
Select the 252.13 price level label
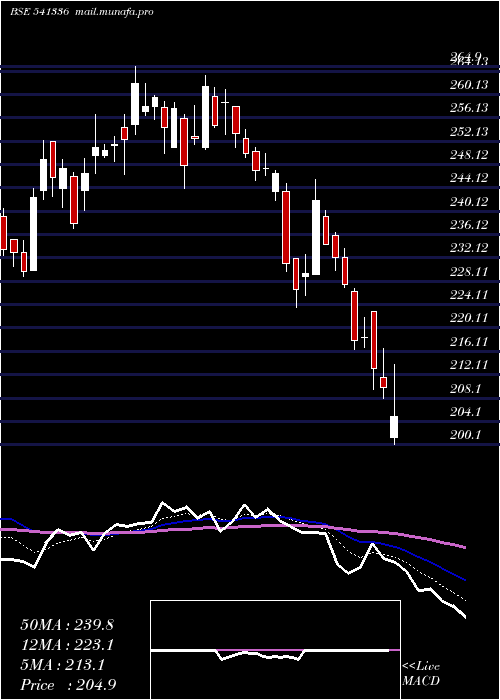(x=469, y=132)
